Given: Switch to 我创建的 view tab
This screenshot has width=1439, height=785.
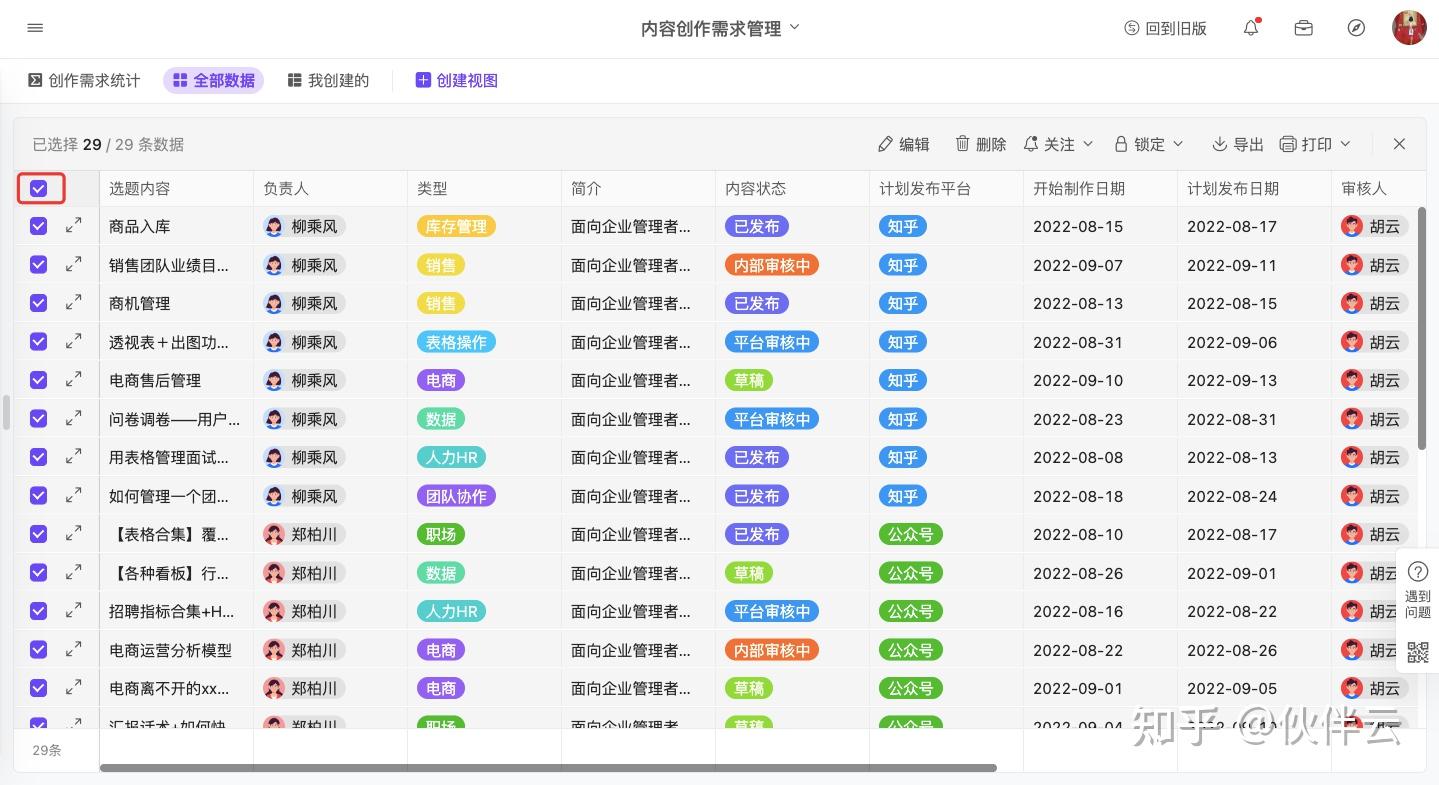Looking at the screenshot, I should click(328, 80).
